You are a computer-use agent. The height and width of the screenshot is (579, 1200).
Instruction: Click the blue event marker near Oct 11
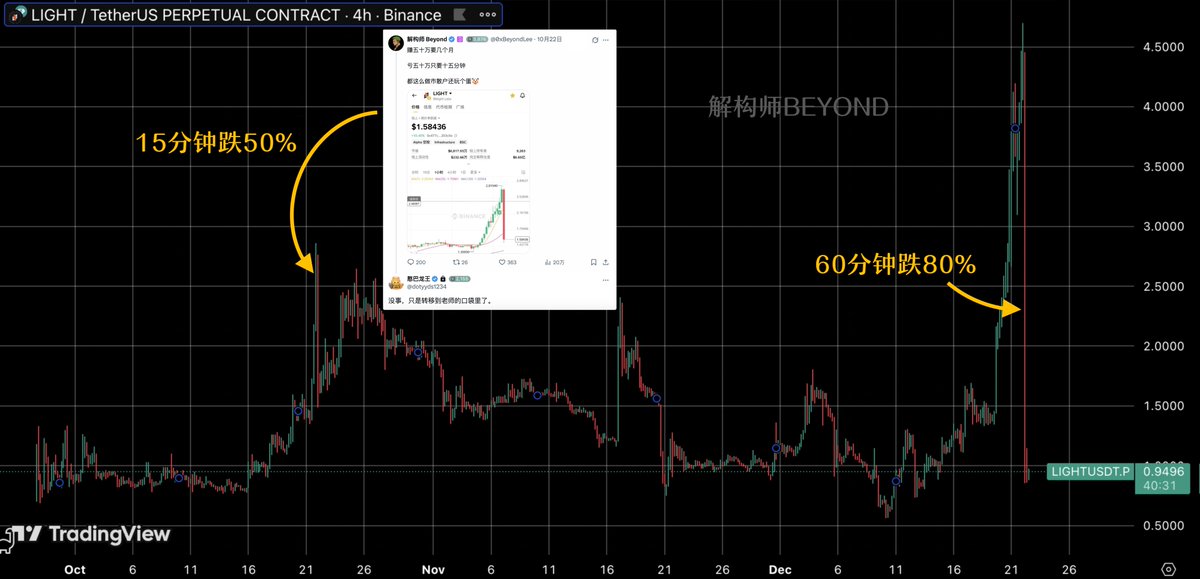tap(179, 478)
